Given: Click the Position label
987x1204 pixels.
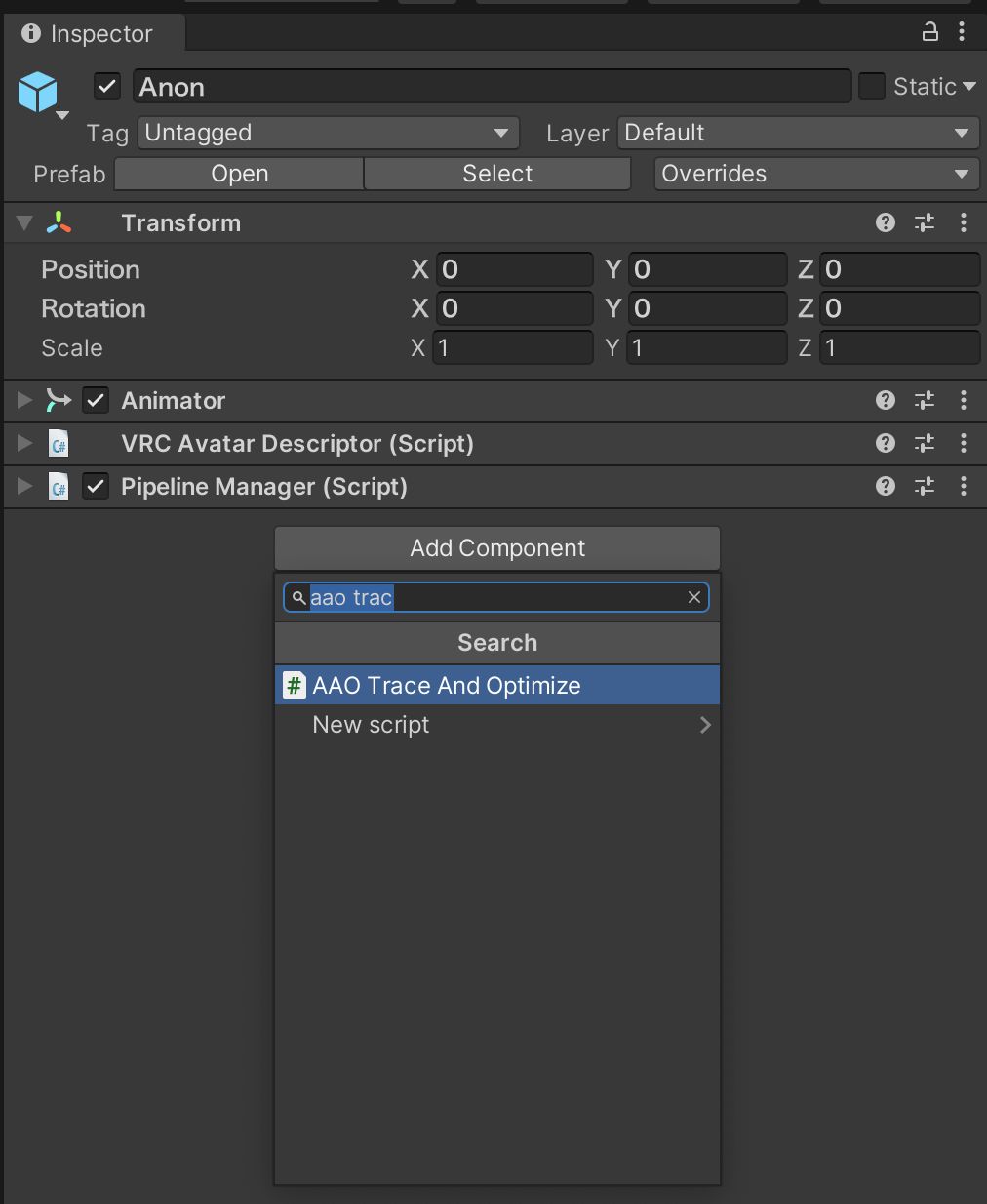Looking at the screenshot, I should pyautogui.click(x=91, y=269).
